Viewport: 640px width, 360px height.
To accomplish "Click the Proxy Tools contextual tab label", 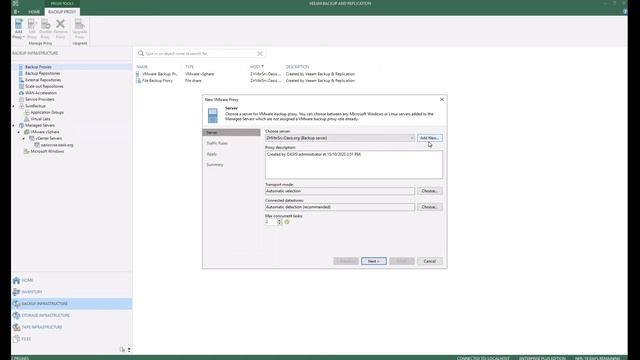I will pos(62,3).
